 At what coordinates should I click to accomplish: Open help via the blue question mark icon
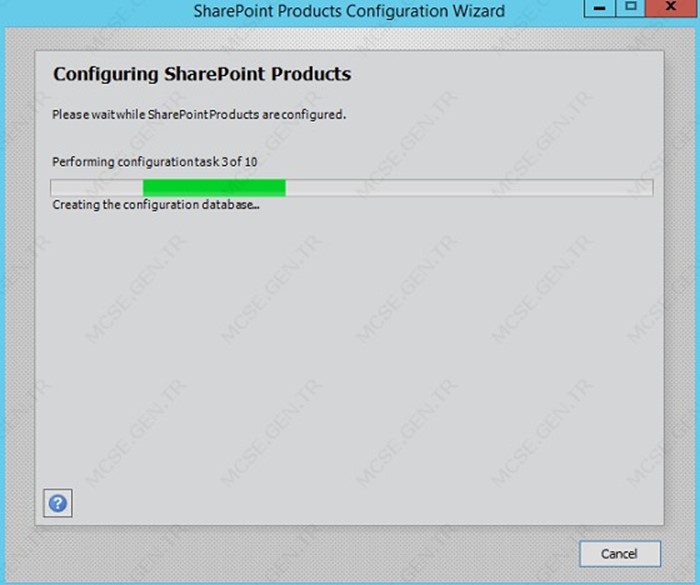58,503
